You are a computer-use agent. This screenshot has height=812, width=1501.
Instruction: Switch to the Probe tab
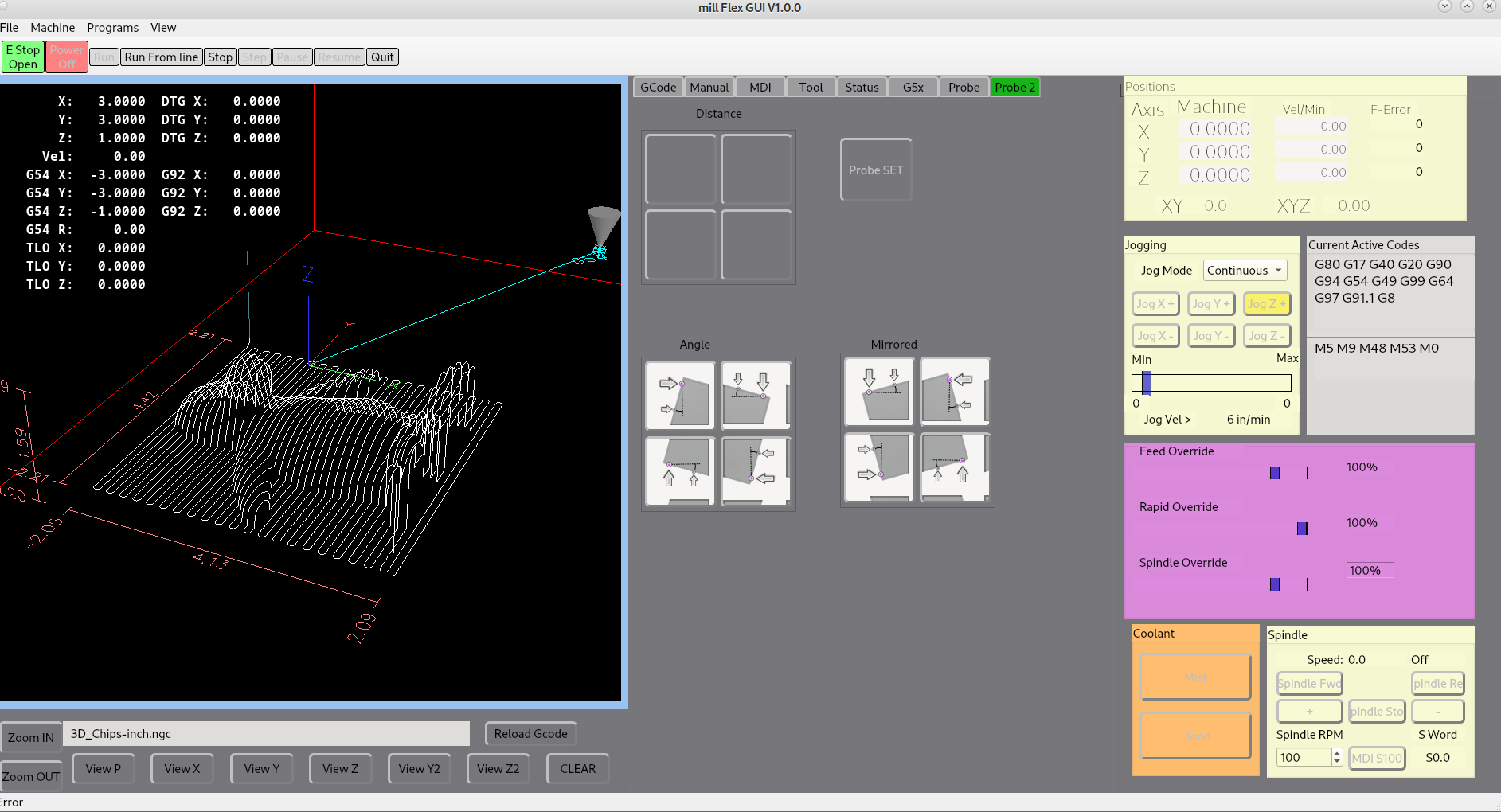[x=964, y=88]
